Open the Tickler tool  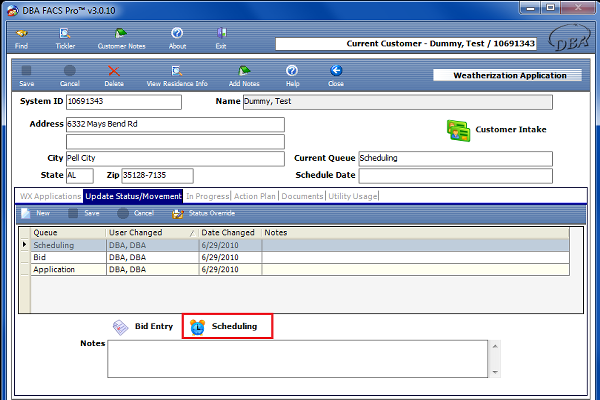click(x=65, y=39)
